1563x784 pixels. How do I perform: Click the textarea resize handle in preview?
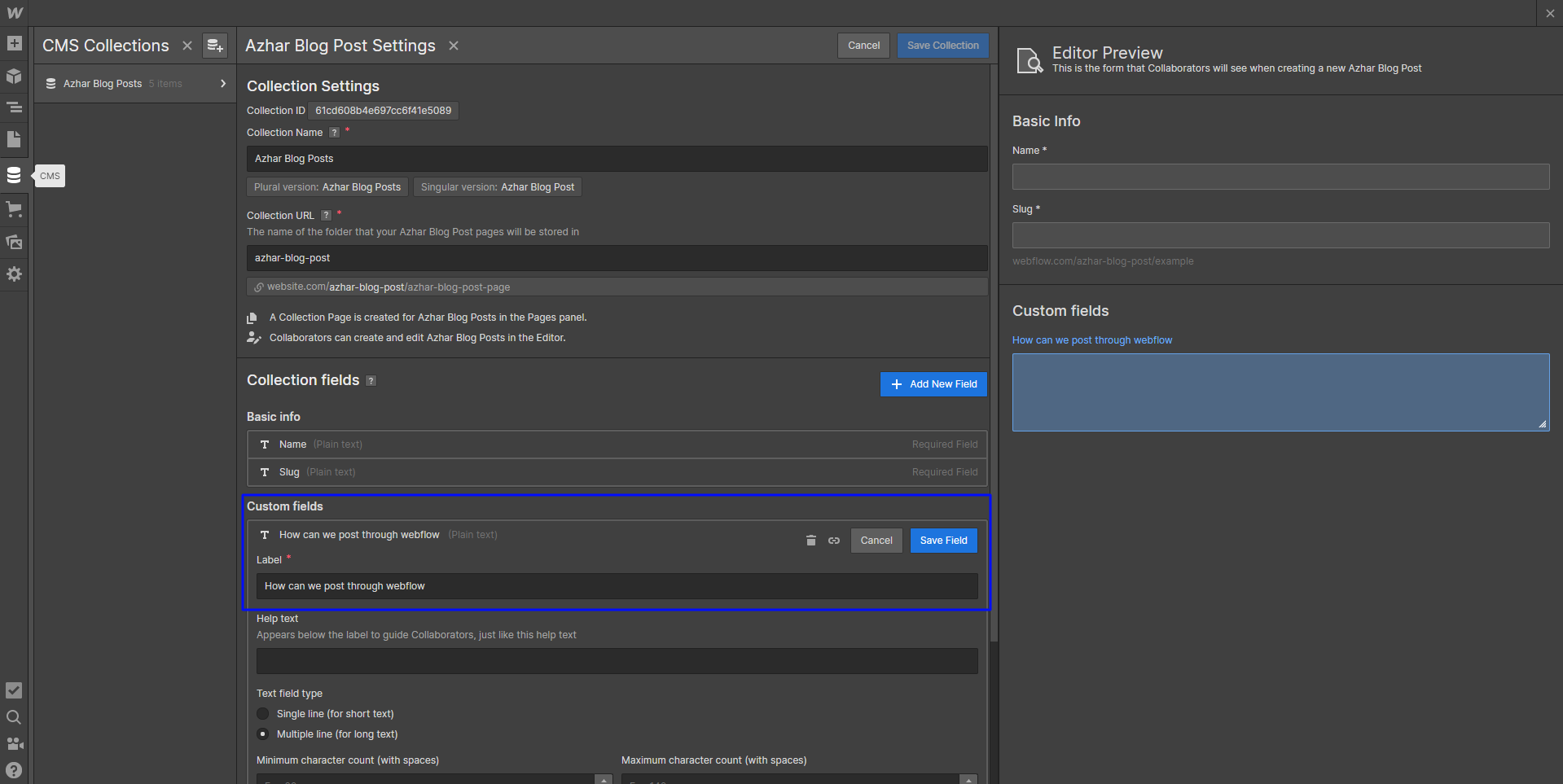(1543, 424)
